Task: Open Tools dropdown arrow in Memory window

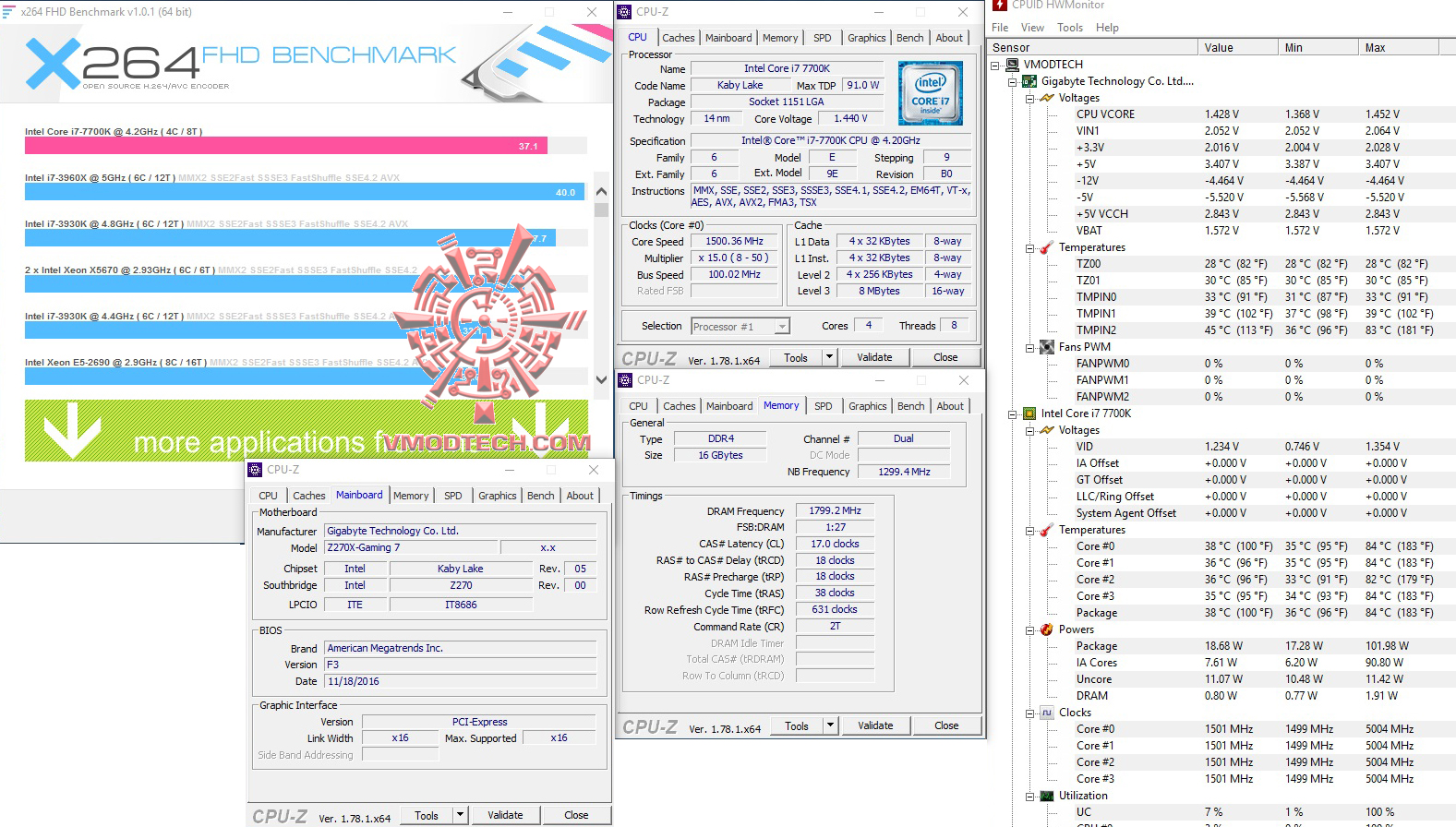Action: click(x=830, y=725)
